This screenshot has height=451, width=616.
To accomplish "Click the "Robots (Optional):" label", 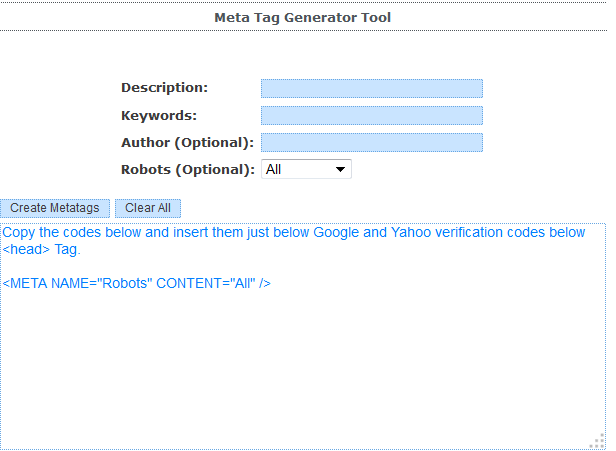I will pyautogui.click(x=187, y=169).
